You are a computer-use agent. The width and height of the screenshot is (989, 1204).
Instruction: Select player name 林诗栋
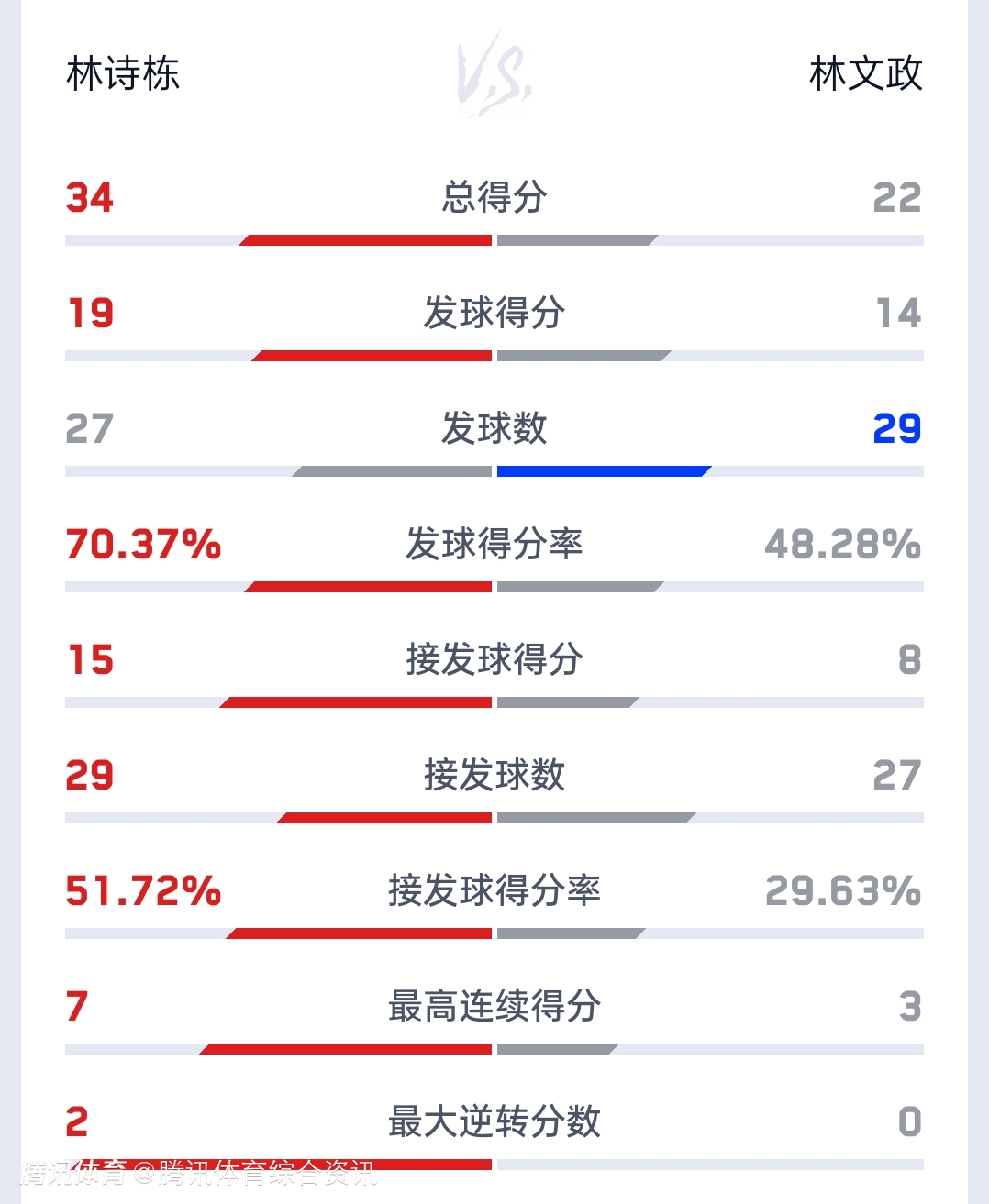[123, 74]
